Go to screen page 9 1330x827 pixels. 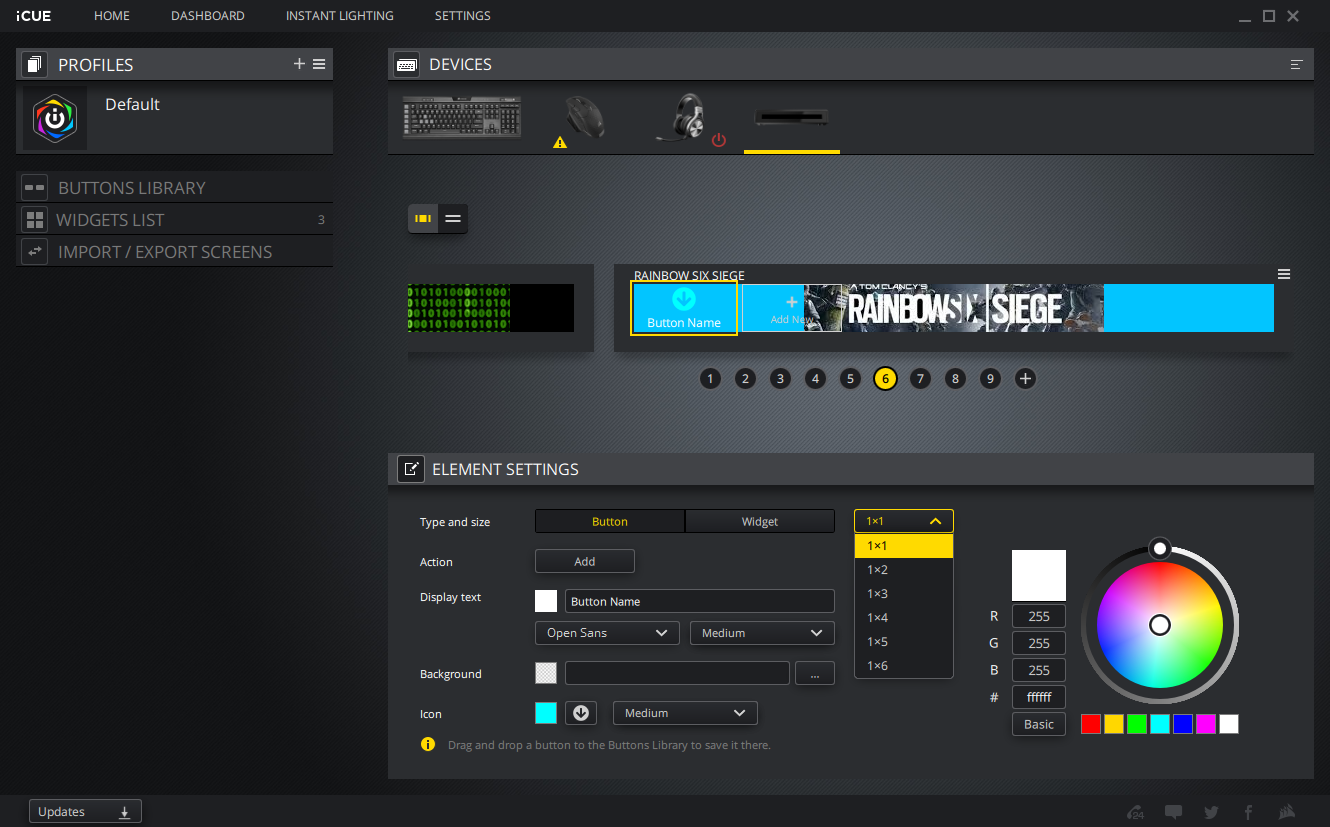[x=990, y=379]
